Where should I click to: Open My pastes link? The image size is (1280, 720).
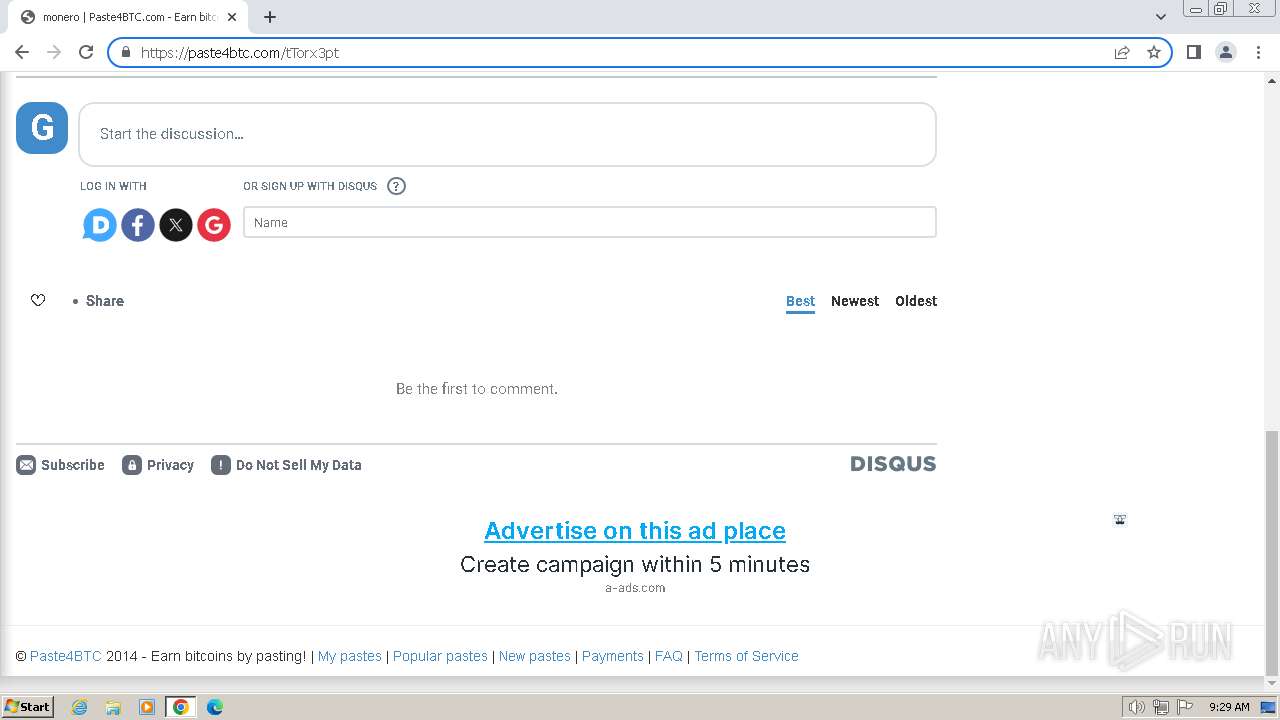[x=350, y=656]
